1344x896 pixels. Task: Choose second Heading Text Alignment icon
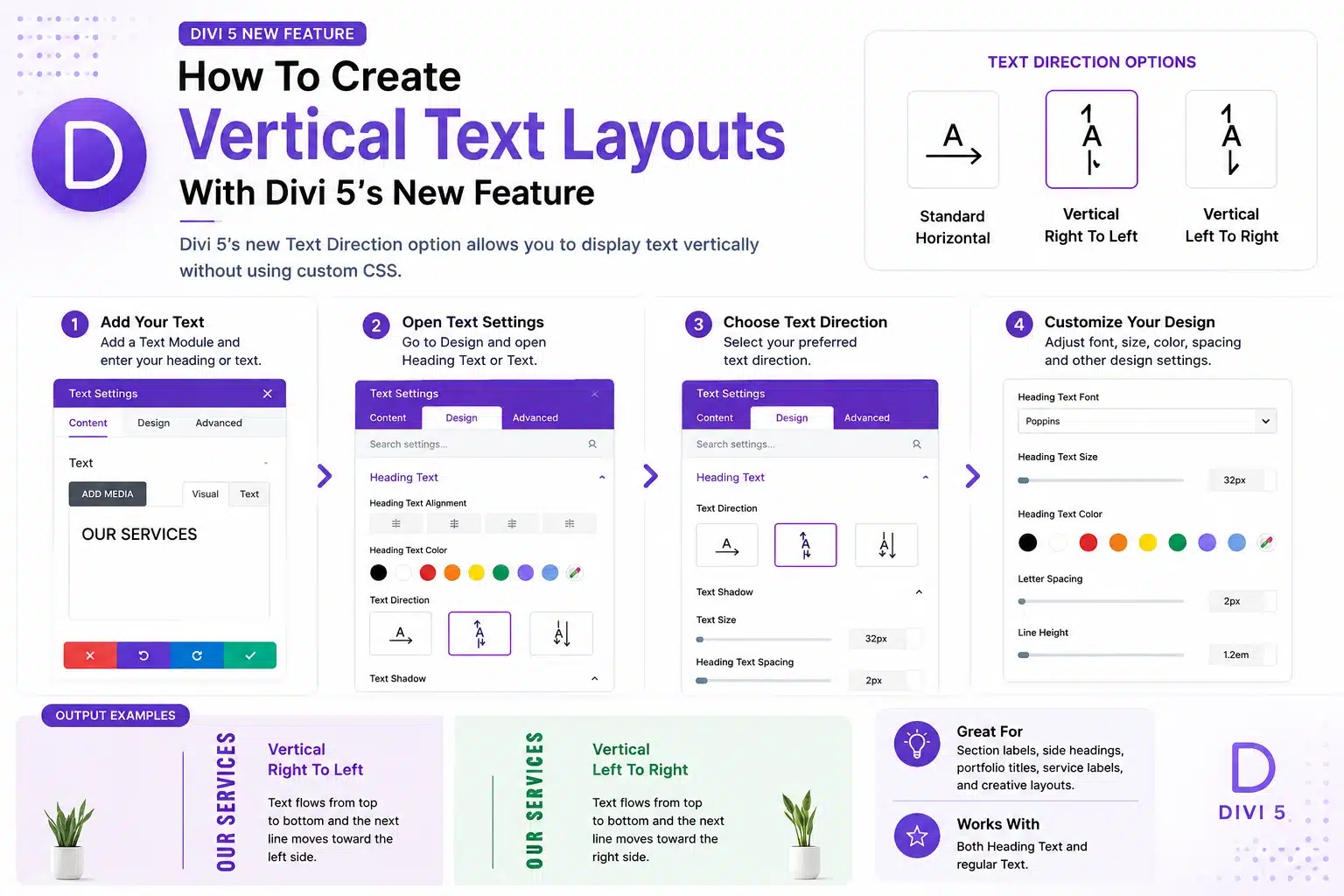[x=454, y=523]
